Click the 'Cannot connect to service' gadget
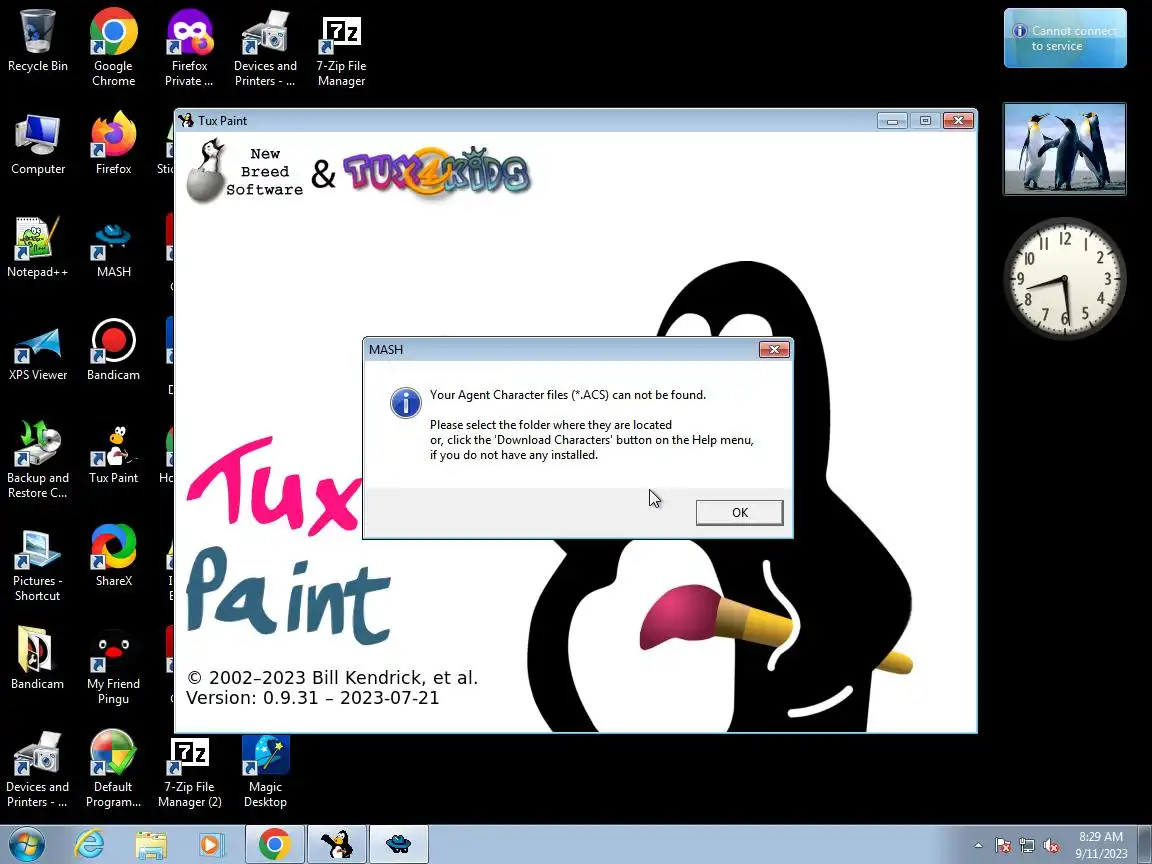 (x=1065, y=38)
